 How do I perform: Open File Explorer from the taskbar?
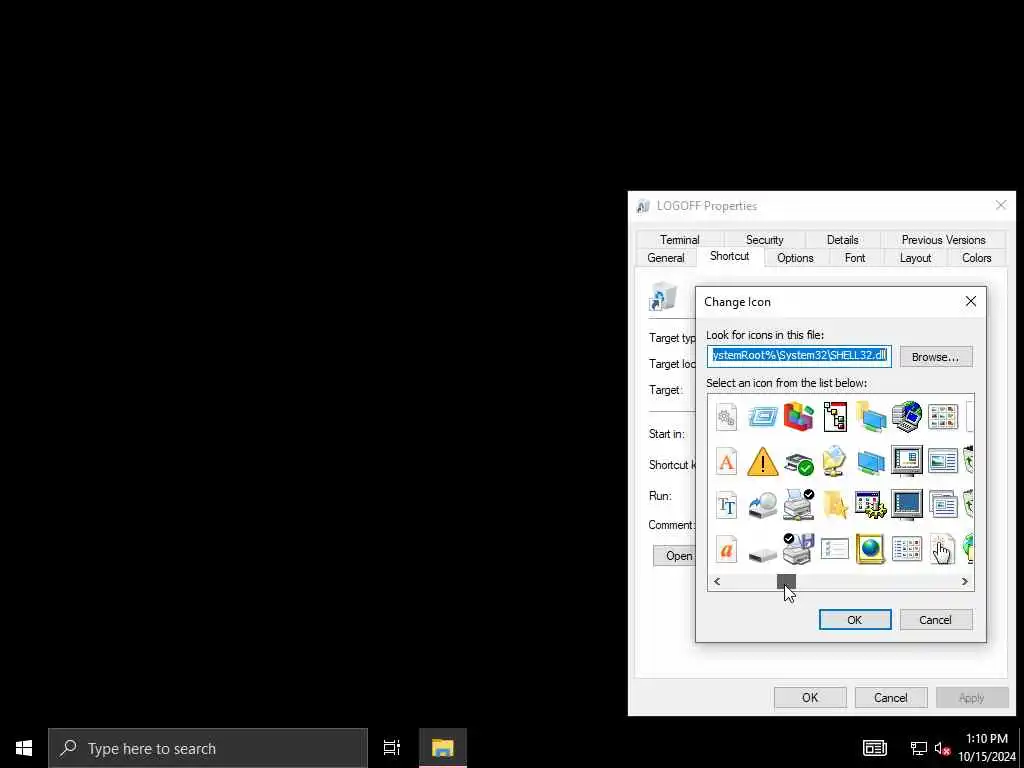coord(442,748)
